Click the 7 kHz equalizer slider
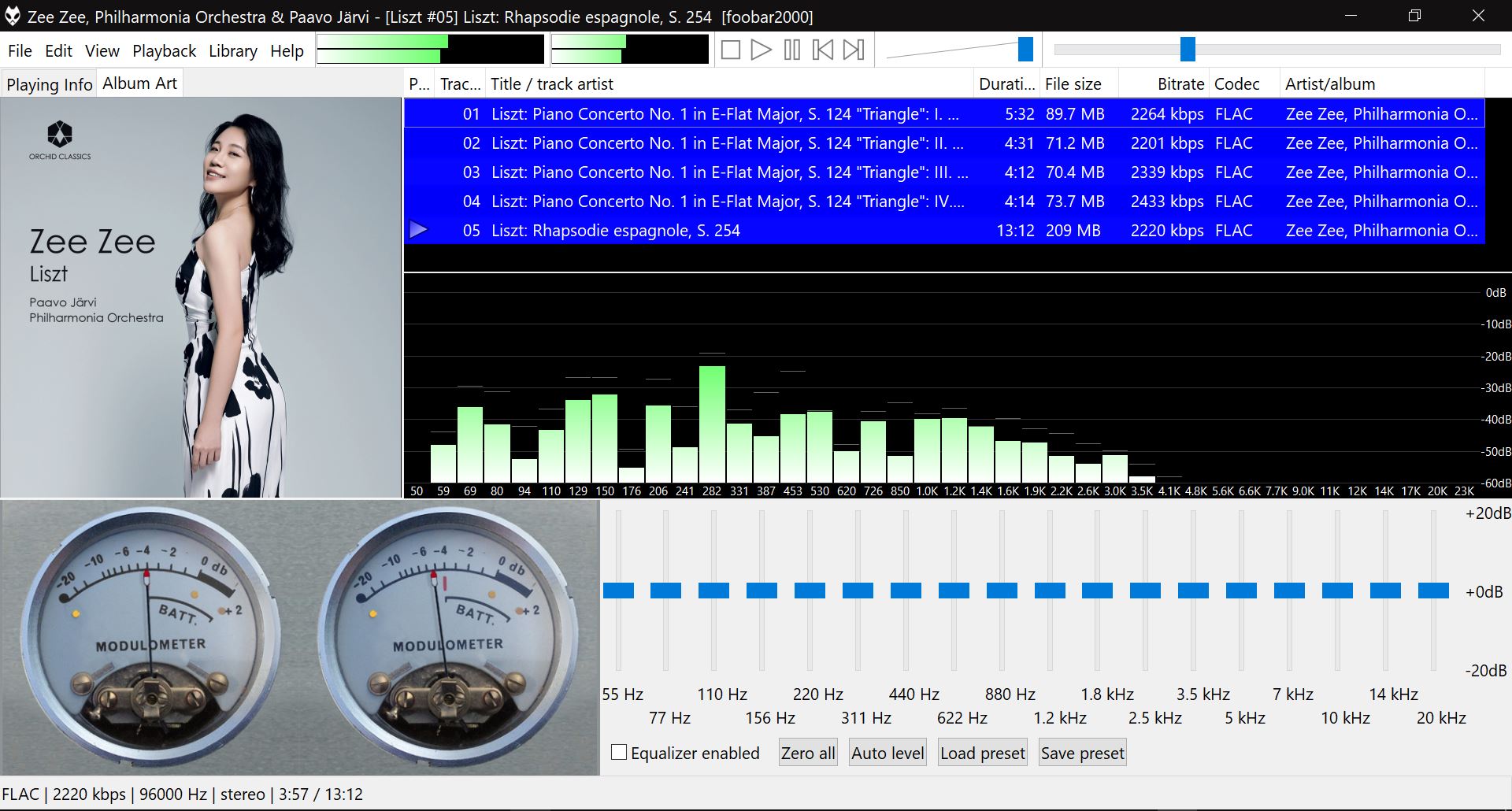 (1289, 591)
